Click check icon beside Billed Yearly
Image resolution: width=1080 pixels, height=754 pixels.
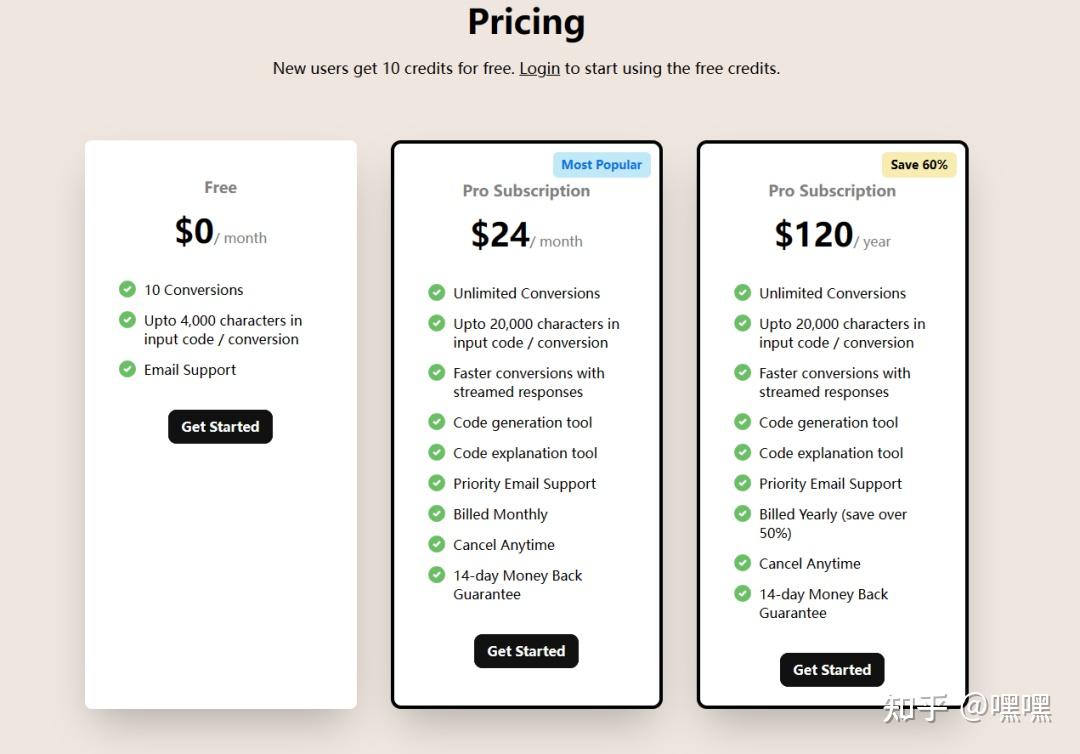click(742, 514)
